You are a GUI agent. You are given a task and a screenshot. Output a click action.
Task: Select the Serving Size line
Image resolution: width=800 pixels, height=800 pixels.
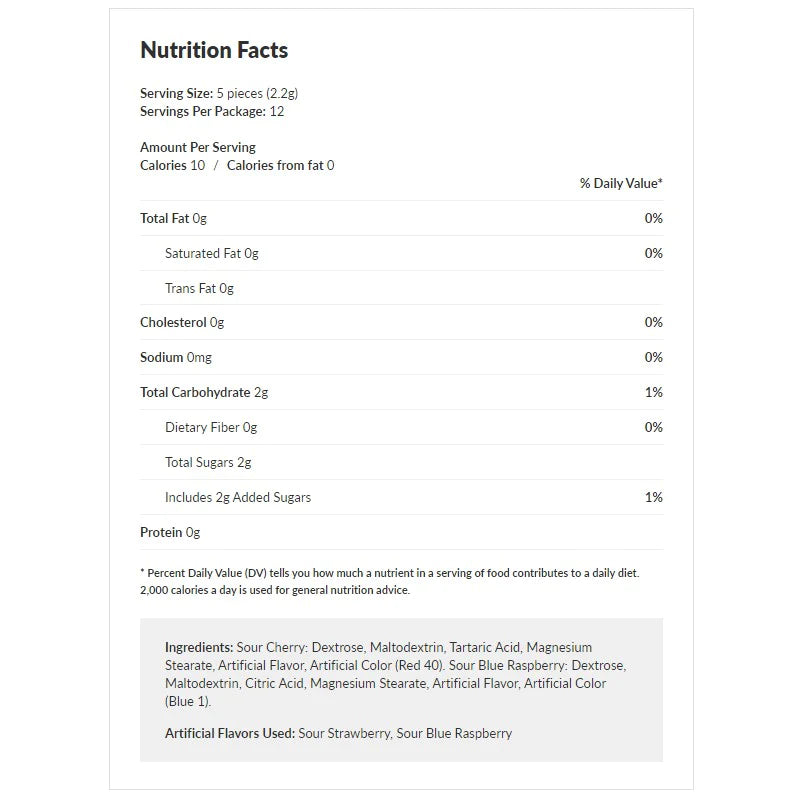tap(219, 93)
